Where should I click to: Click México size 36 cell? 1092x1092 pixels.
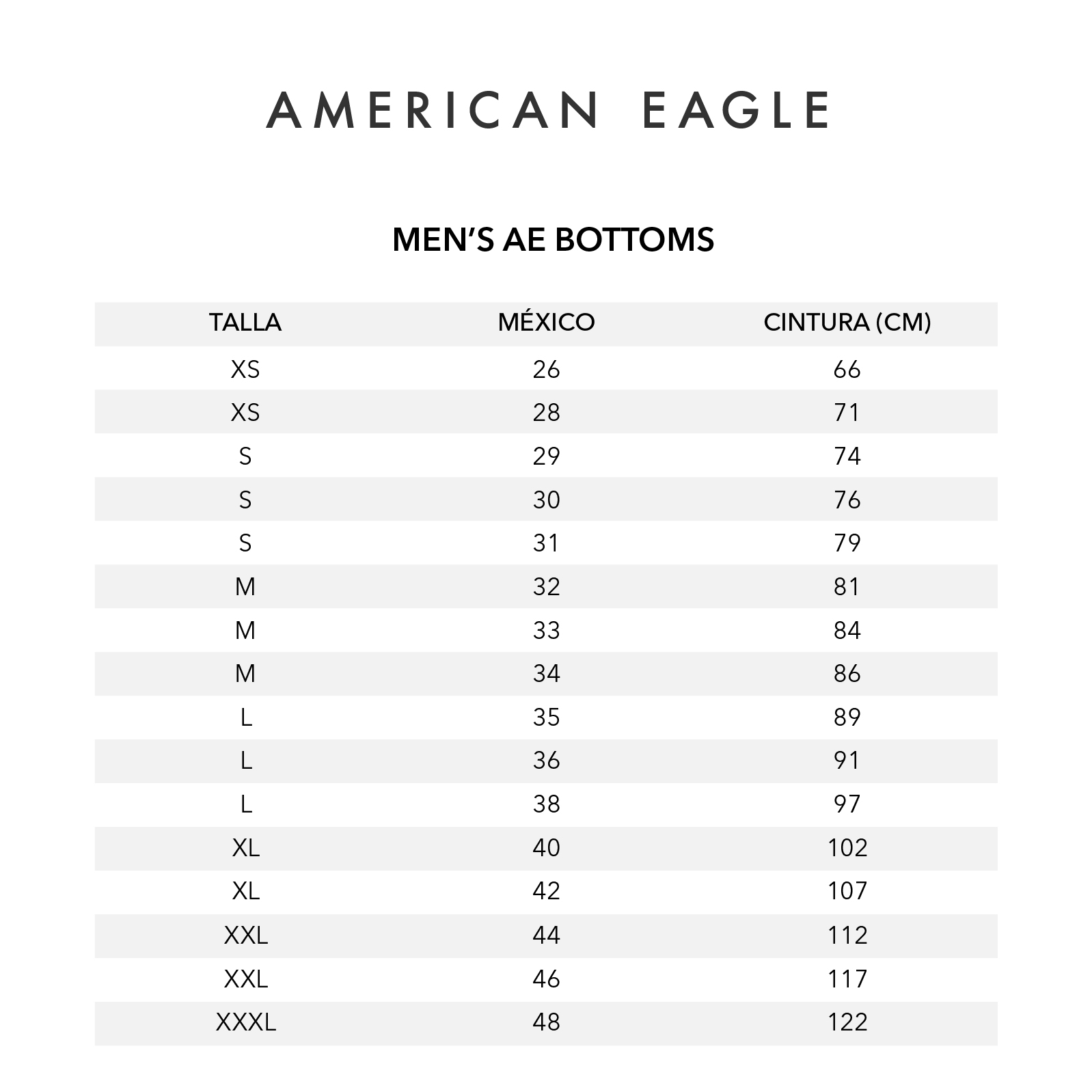(546, 761)
